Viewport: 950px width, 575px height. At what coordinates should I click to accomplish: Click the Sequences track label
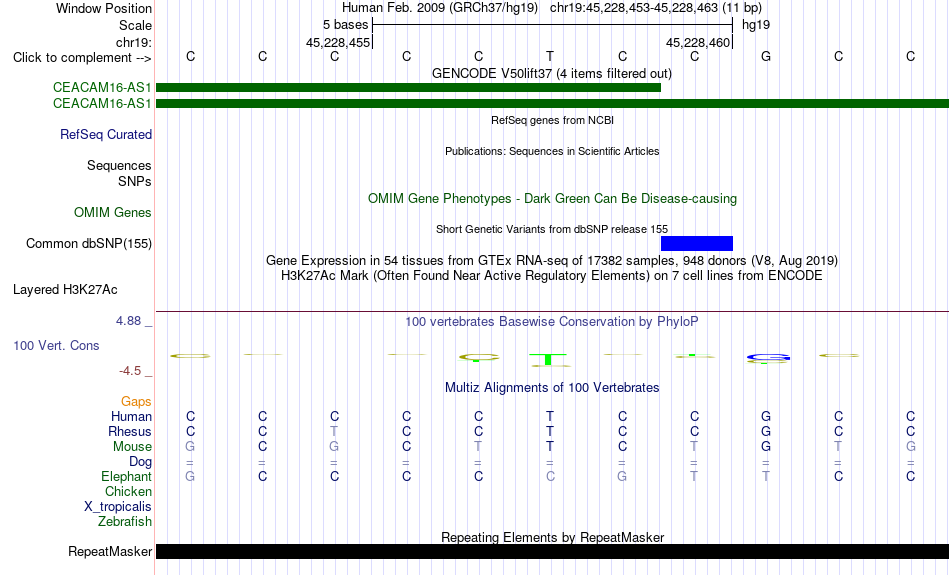point(119,165)
